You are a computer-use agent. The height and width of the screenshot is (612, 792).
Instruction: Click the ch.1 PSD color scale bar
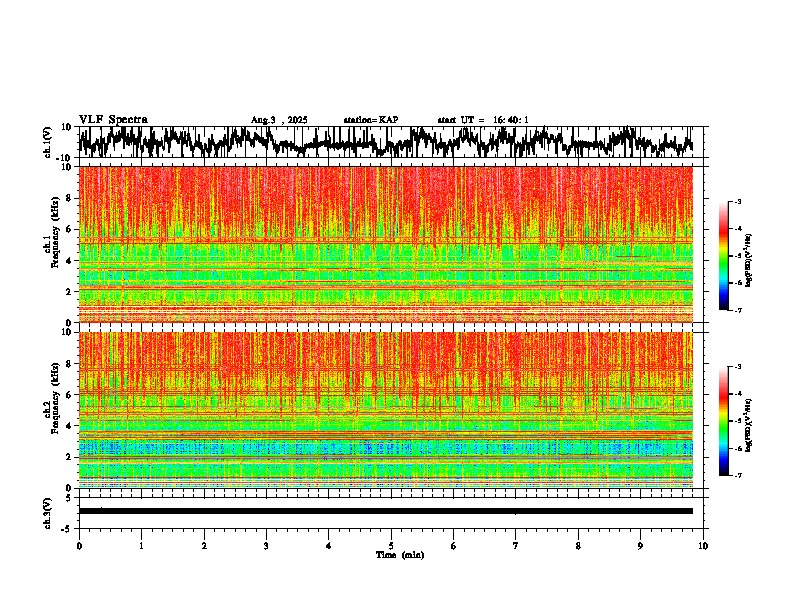tap(723, 256)
